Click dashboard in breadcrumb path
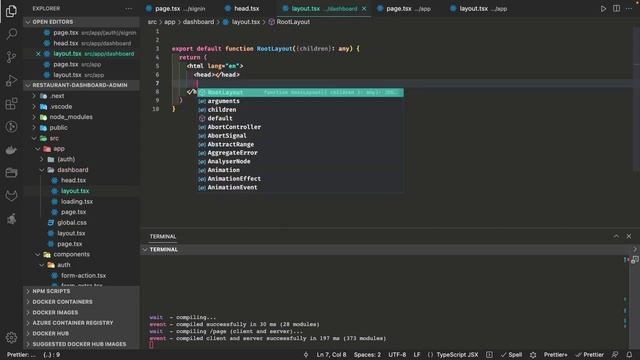This screenshot has width=640, height=360. point(198,22)
